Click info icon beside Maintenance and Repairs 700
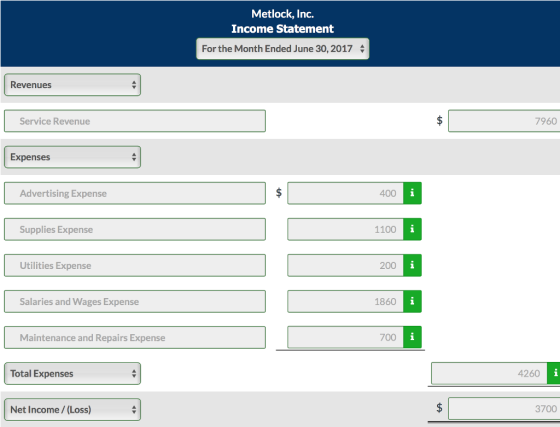Screen dimensions: 560x427 [412, 337]
